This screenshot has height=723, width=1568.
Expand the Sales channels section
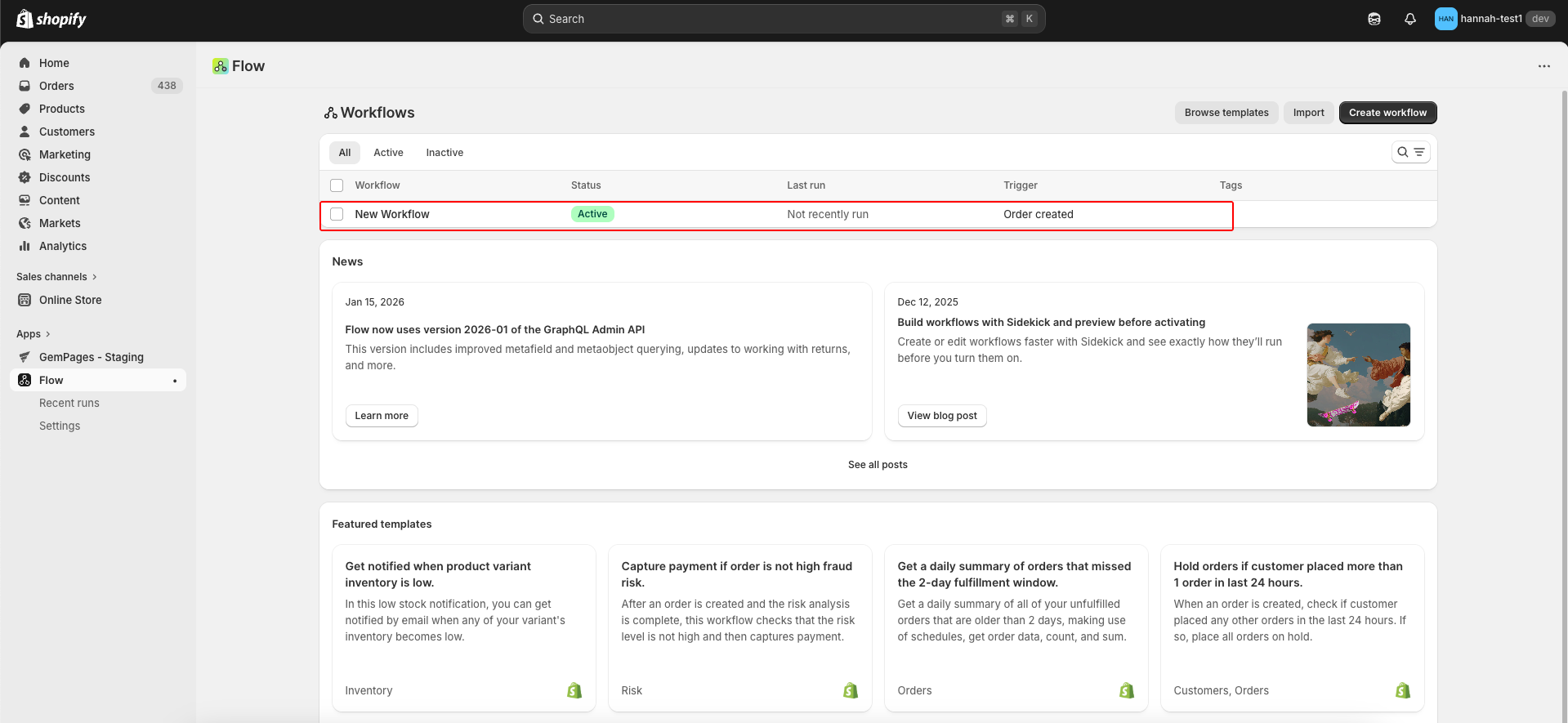click(x=56, y=277)
